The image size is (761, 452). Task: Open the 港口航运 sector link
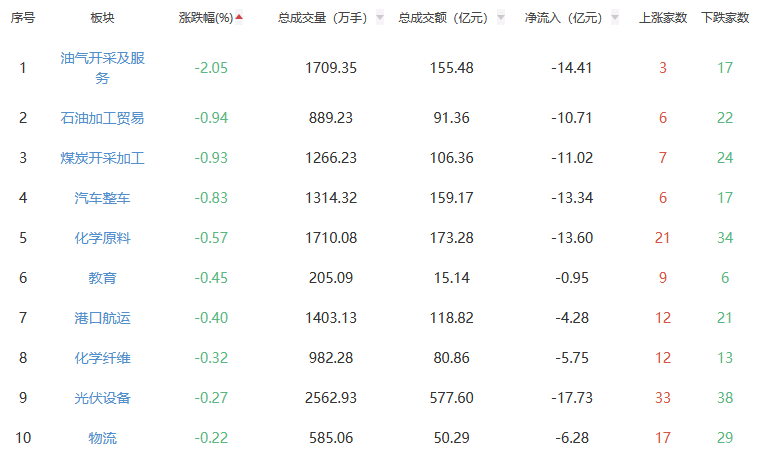coord(102,318)
